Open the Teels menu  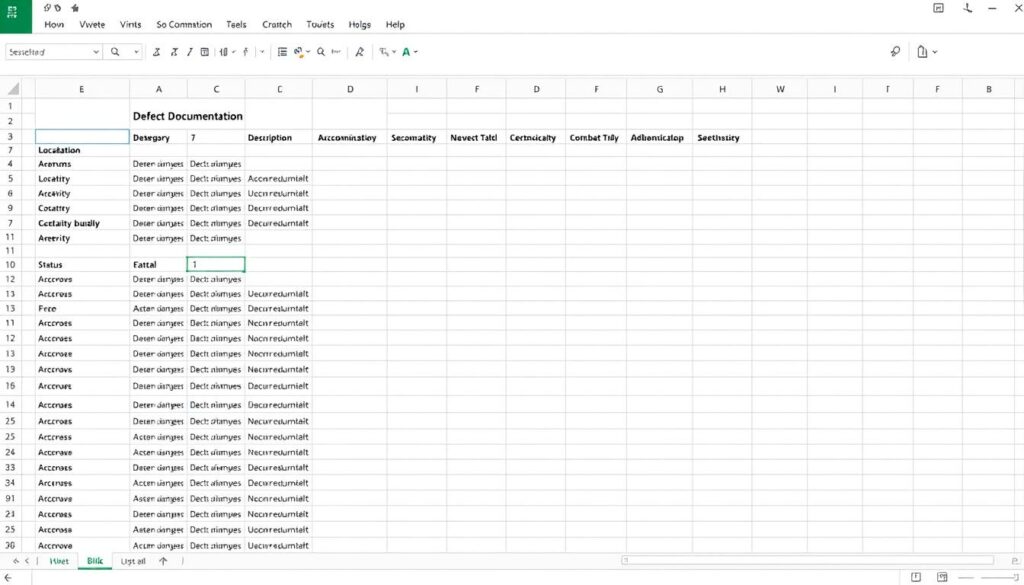pyautogui.click(x=236, y=24)
